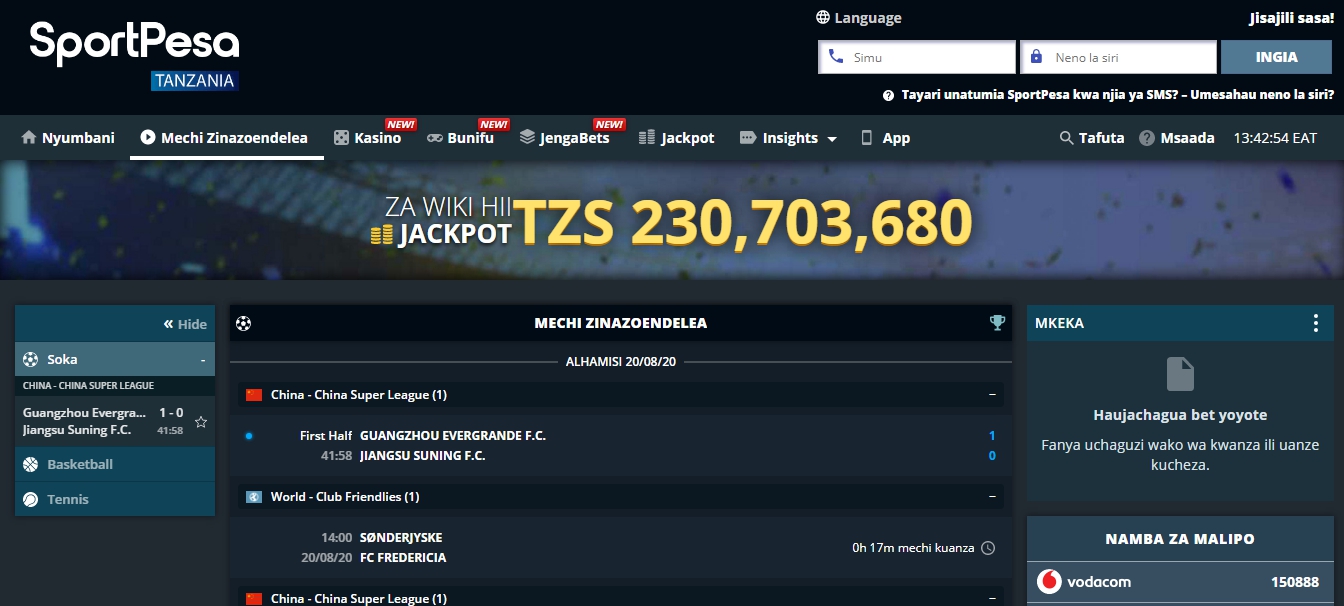Hide the sports sidebar panel
The height and width of the screenshot is (606, 1344).
coord(186,324)
